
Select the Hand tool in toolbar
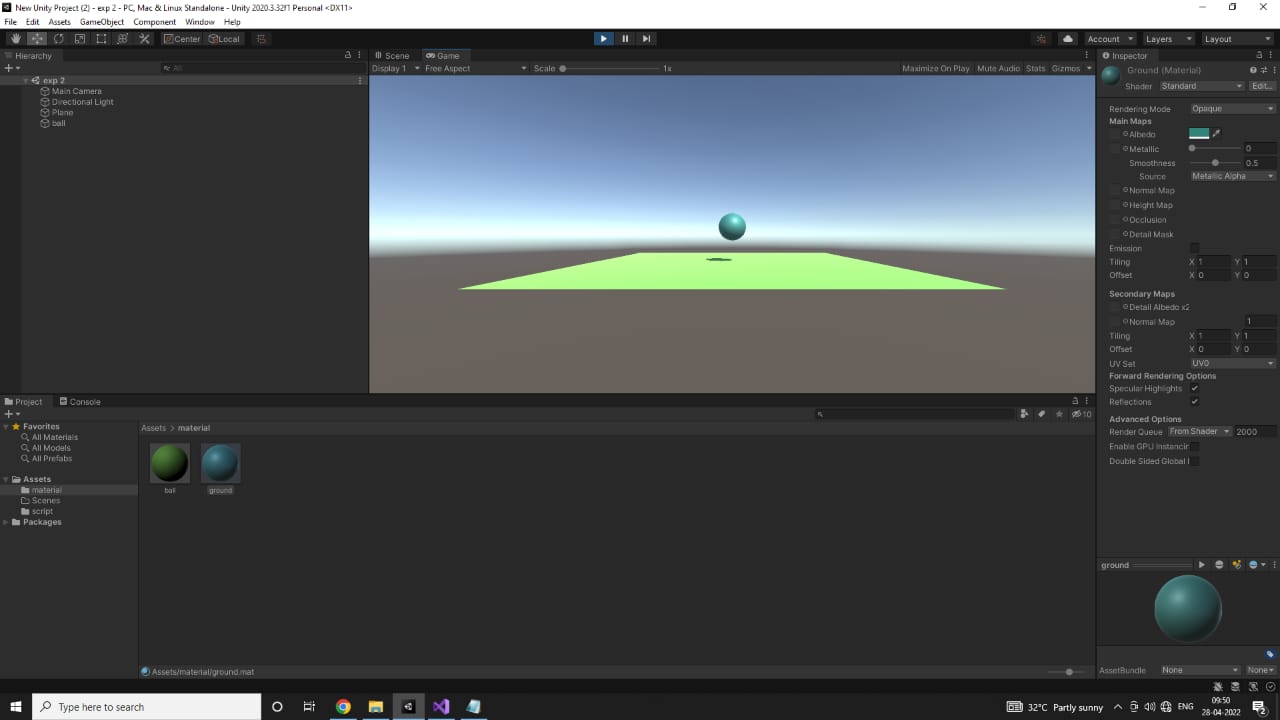[x=15, y=39]
